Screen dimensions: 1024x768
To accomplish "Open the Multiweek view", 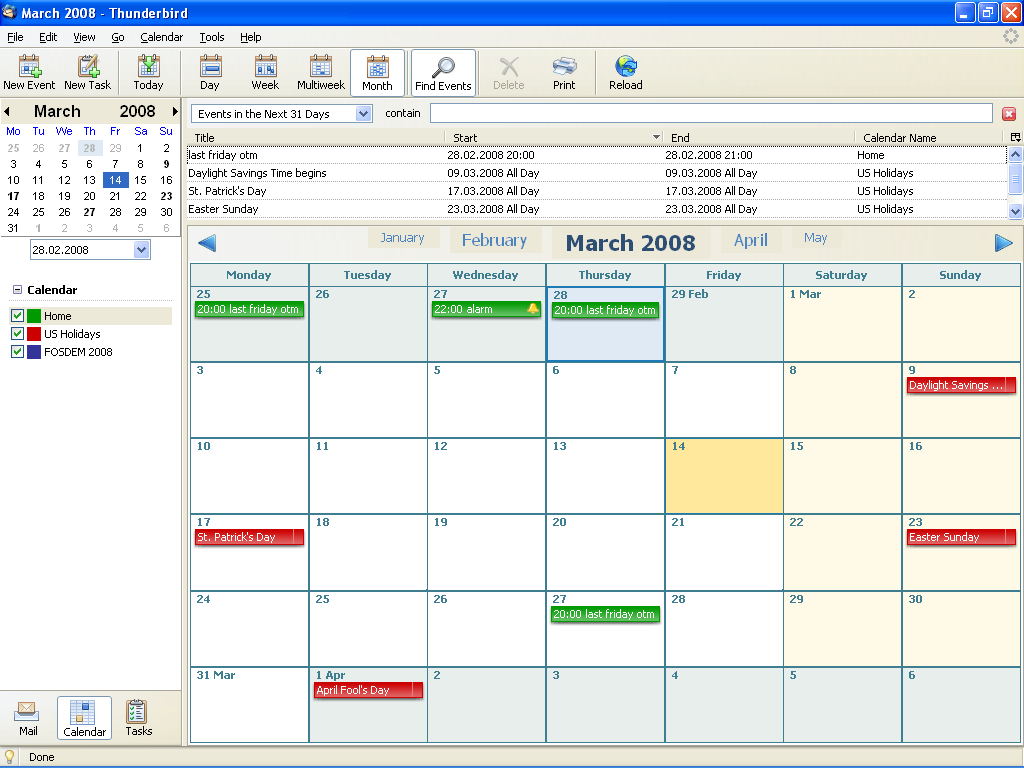I will click(x=321, y=72).
